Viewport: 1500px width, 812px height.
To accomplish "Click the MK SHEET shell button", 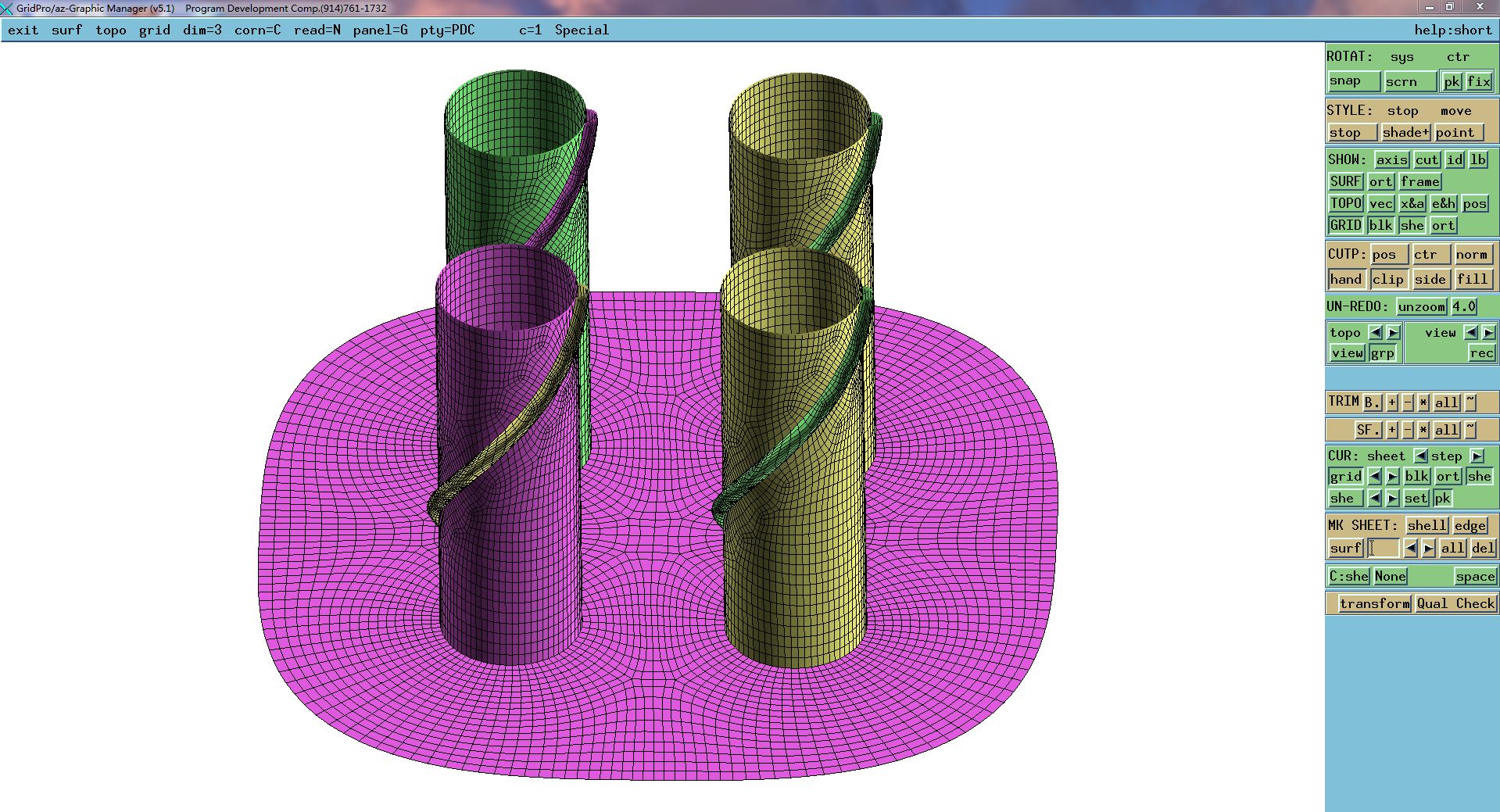I will point(1427,525).
